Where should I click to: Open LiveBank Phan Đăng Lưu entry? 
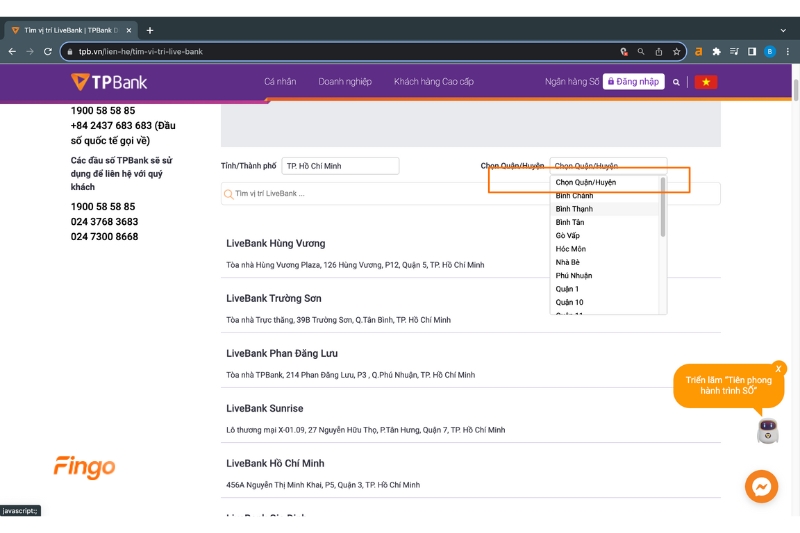282,353
